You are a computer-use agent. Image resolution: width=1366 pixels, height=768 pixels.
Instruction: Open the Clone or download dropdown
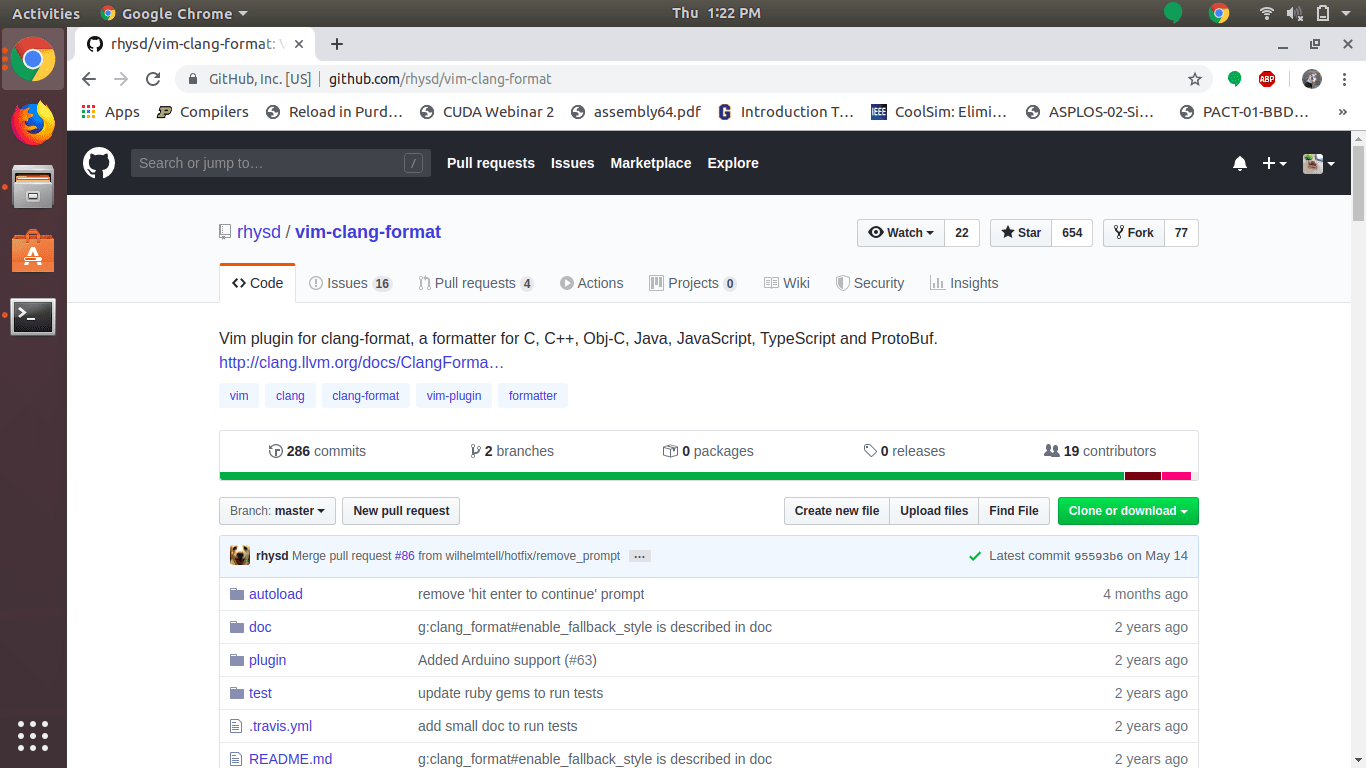[x=1128, y=511]
